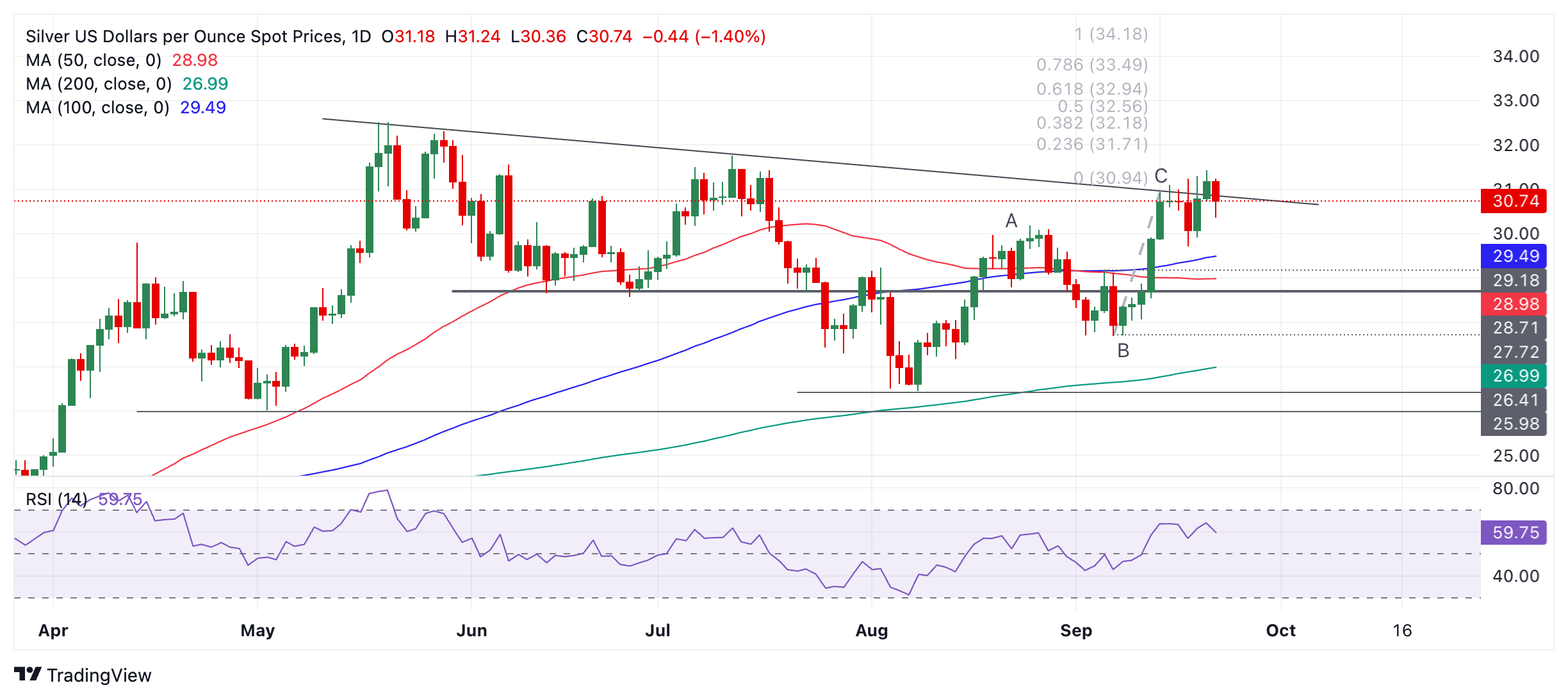Click the red 30.74 current price tag
The height and width of the screenshot is (699, 1568).
click(1514, 201)
